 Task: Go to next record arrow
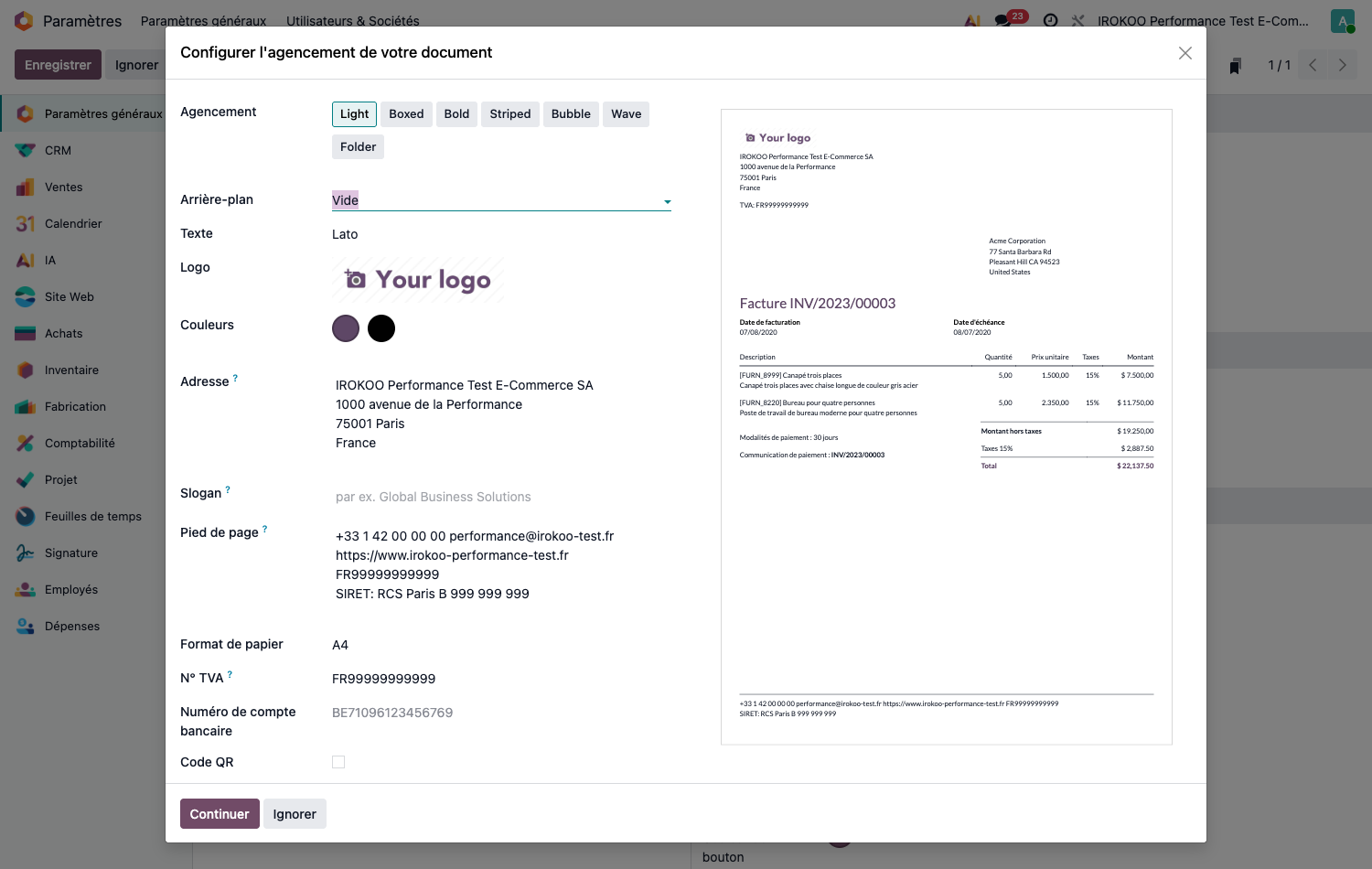pyautogui.click(x=1342, y=65)
